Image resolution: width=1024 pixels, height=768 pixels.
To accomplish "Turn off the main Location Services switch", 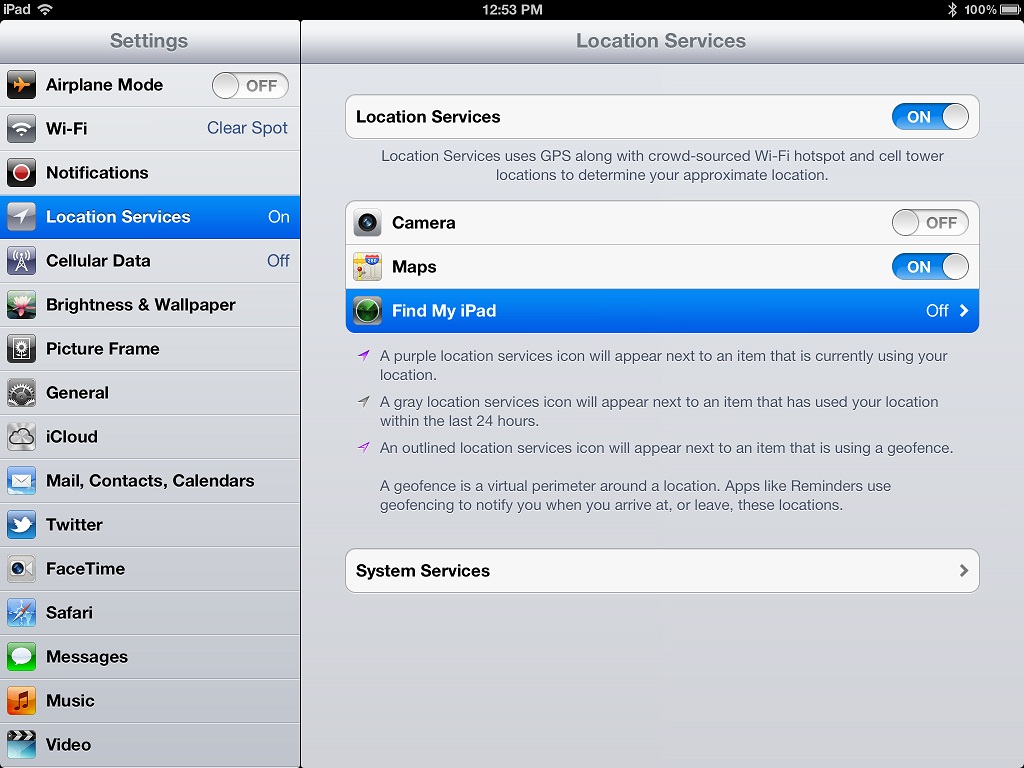I will click(x=930, y=117).
